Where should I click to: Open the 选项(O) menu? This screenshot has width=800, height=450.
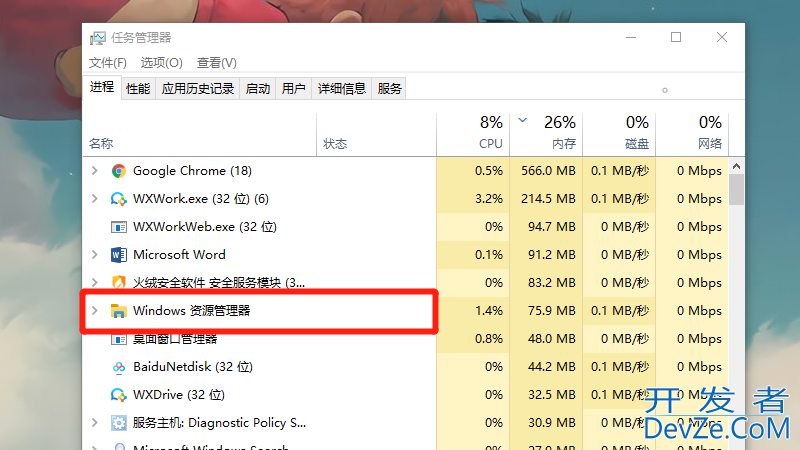[x=161, y=63]
